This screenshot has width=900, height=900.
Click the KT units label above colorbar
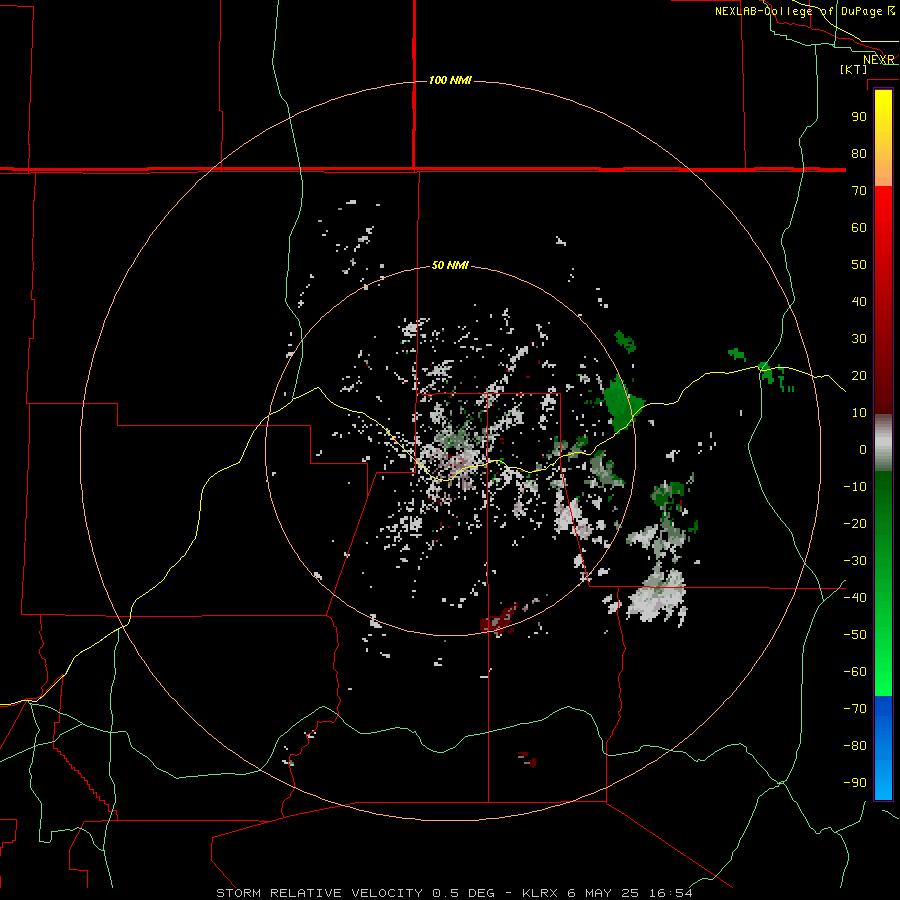854,69
